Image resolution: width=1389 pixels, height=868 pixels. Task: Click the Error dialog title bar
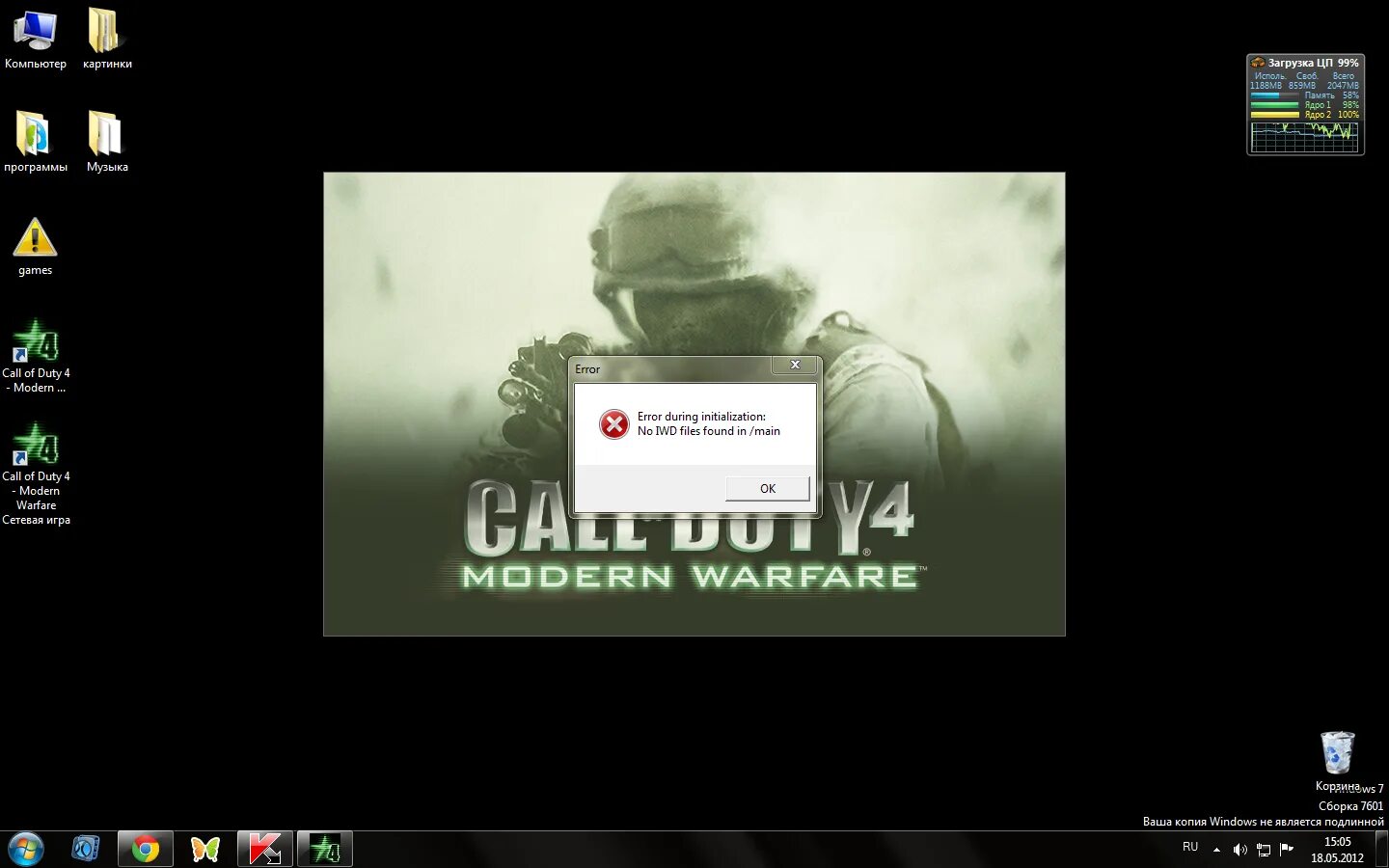[672, 368]
